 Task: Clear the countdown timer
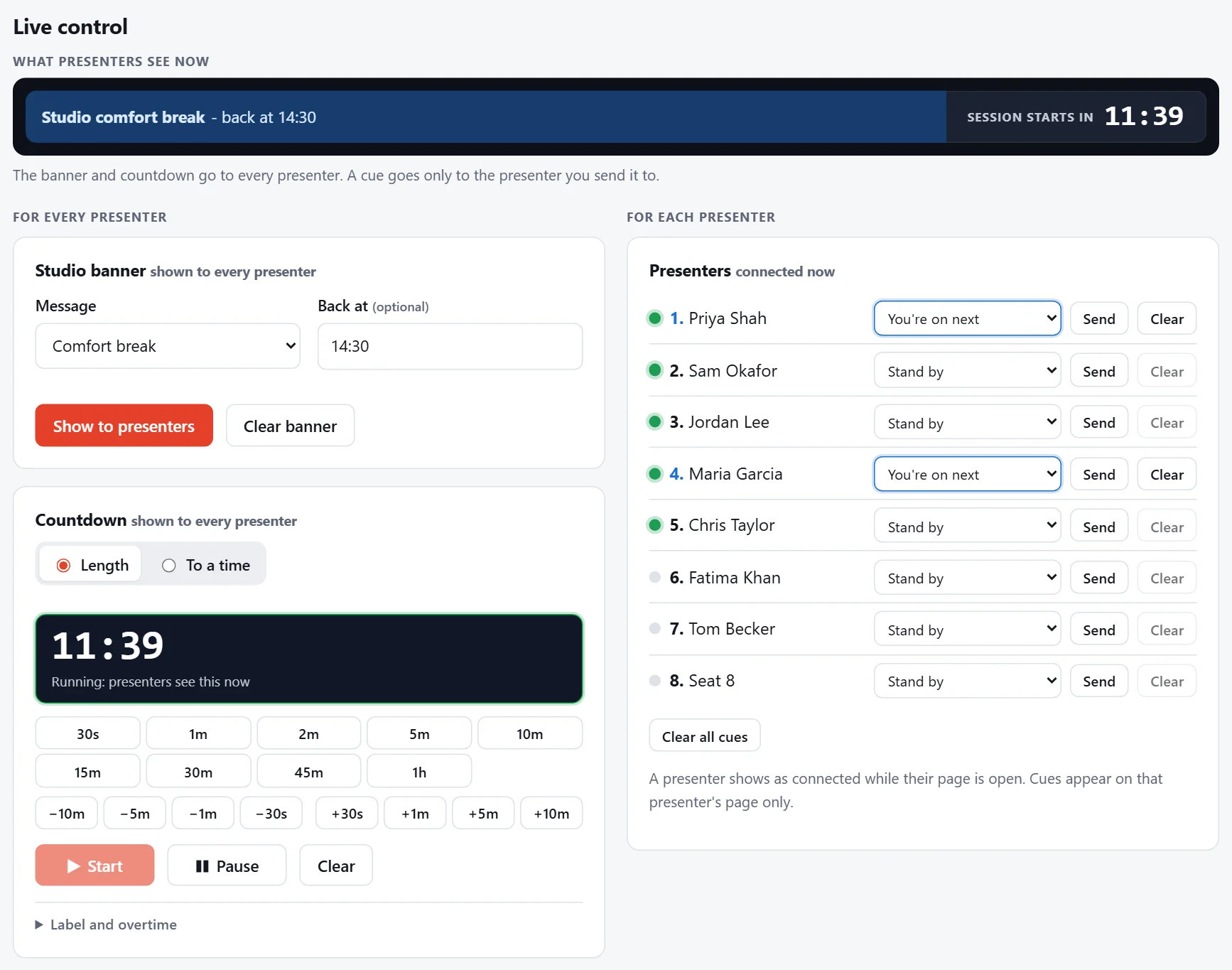[336, 866]
